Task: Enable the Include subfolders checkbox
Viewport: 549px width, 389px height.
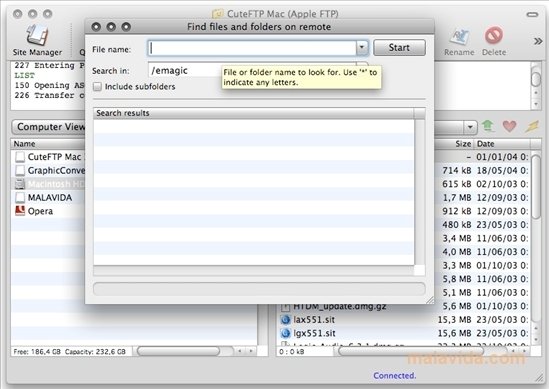Action: 97,86
